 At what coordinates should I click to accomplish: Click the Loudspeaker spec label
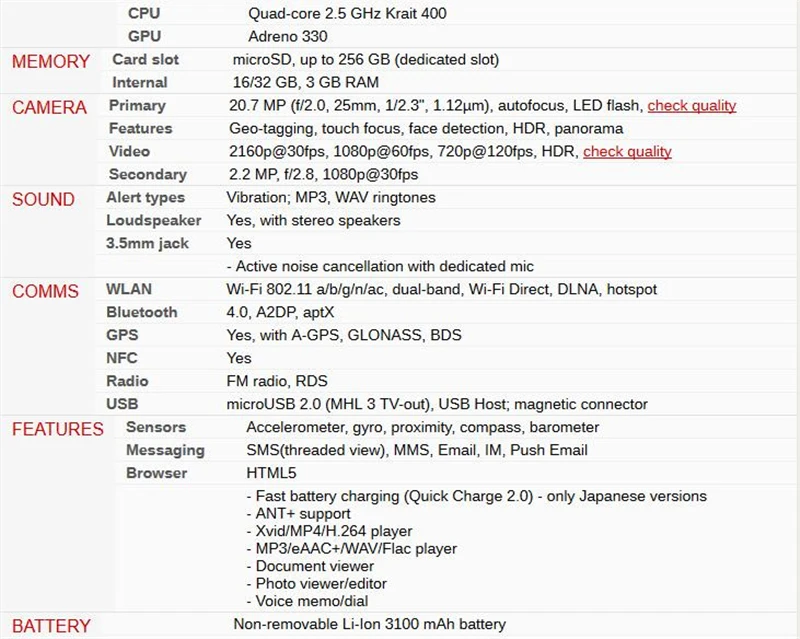tap(154, 220)
